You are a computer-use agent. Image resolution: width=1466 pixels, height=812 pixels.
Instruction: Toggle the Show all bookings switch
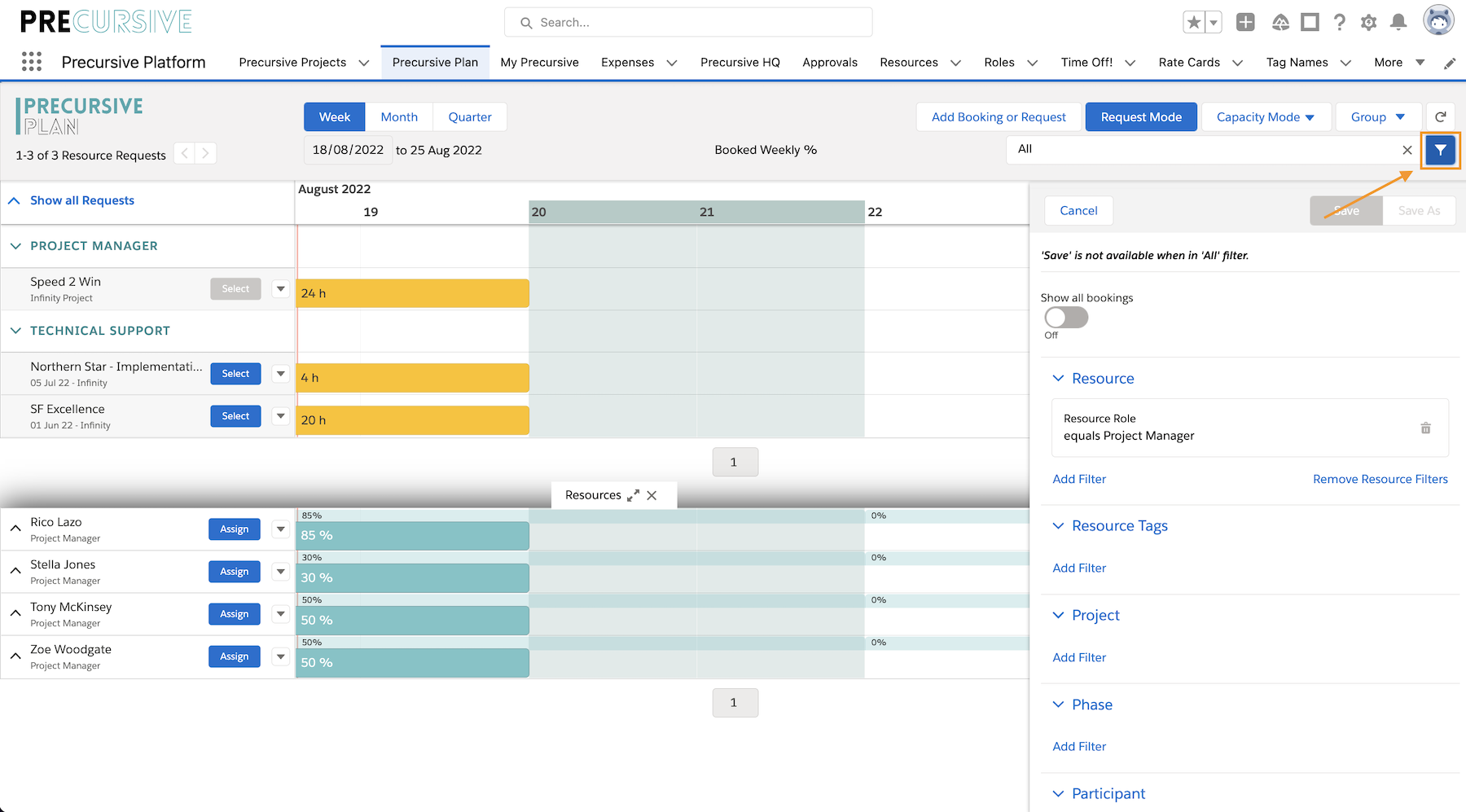[x=1066, y=317]
